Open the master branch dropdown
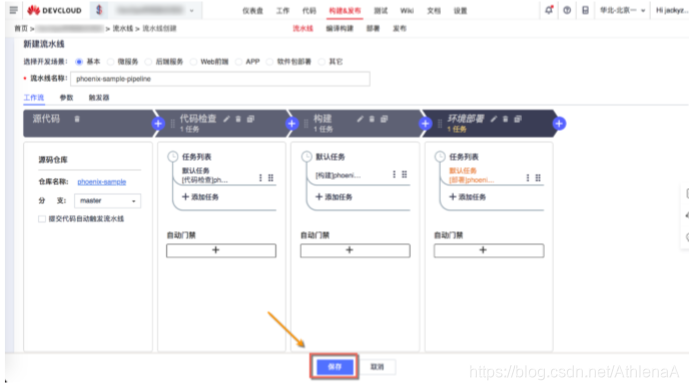This screenshot has height=390, width=689. click(x=108, y=201)
